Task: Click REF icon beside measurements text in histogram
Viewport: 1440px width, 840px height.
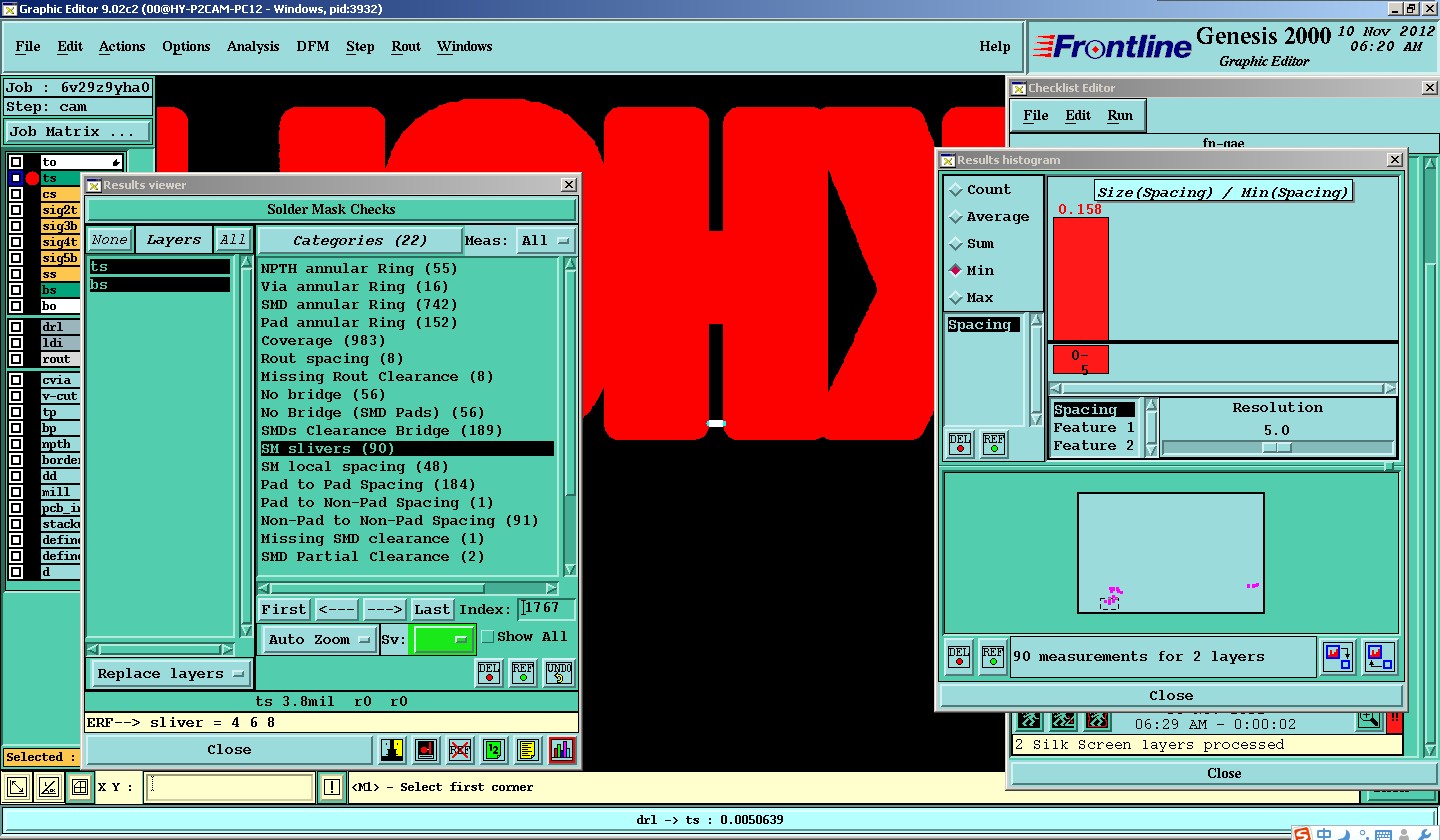Action: pos(993,657)
